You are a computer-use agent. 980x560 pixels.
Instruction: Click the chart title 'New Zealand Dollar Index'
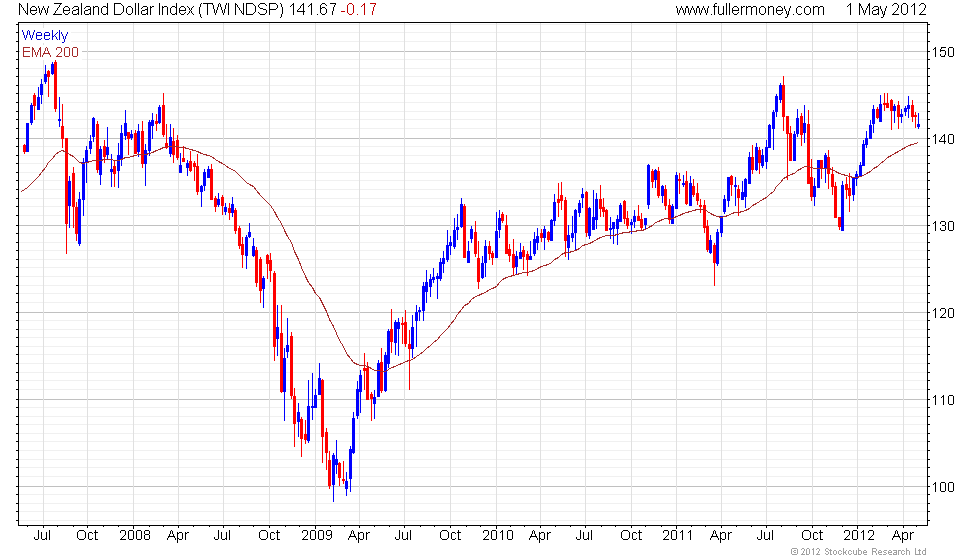point(106,9)
